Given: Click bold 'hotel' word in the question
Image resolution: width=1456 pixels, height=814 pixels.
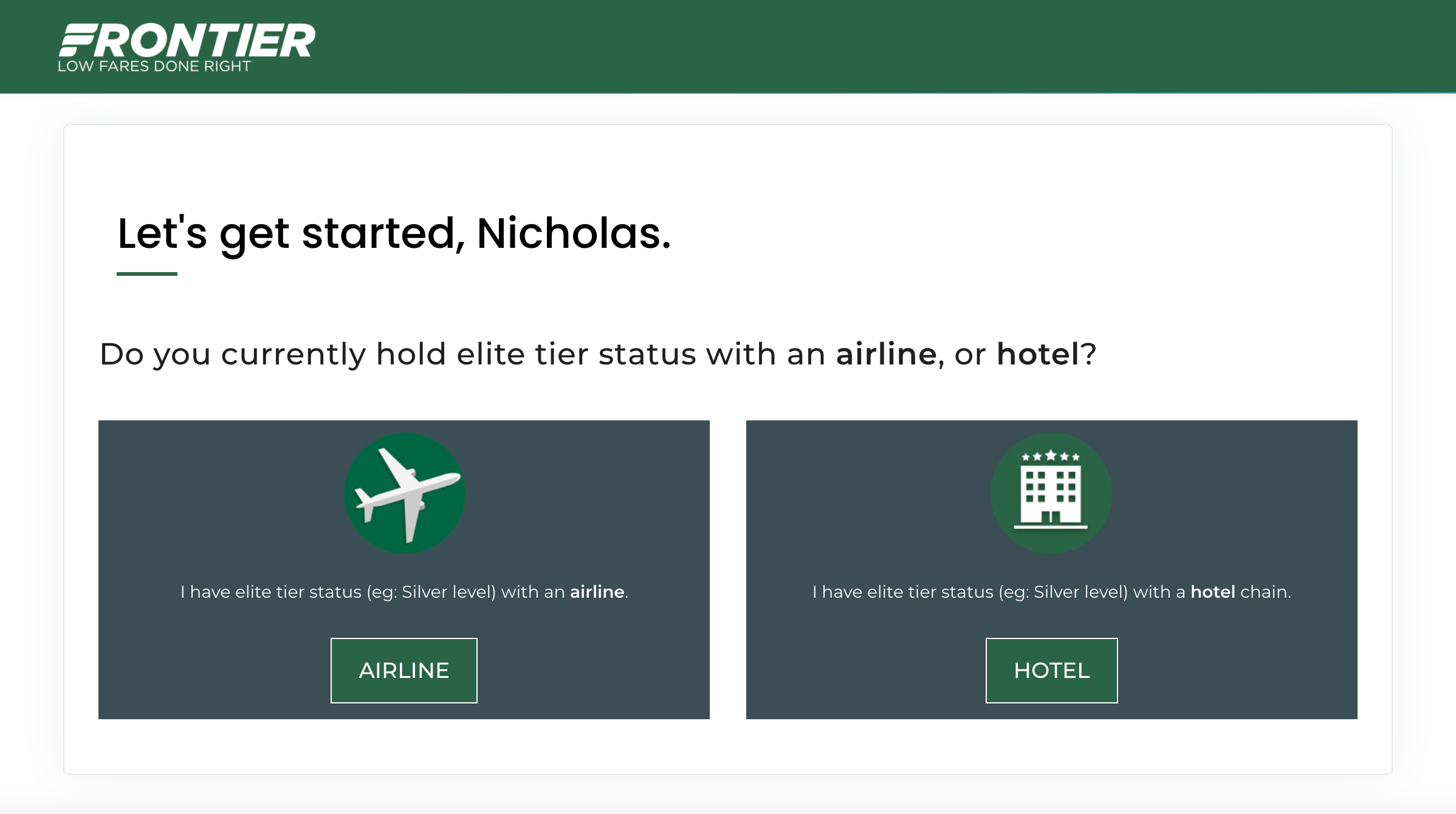Looking at the screenshot, I should pos(1039,354).
